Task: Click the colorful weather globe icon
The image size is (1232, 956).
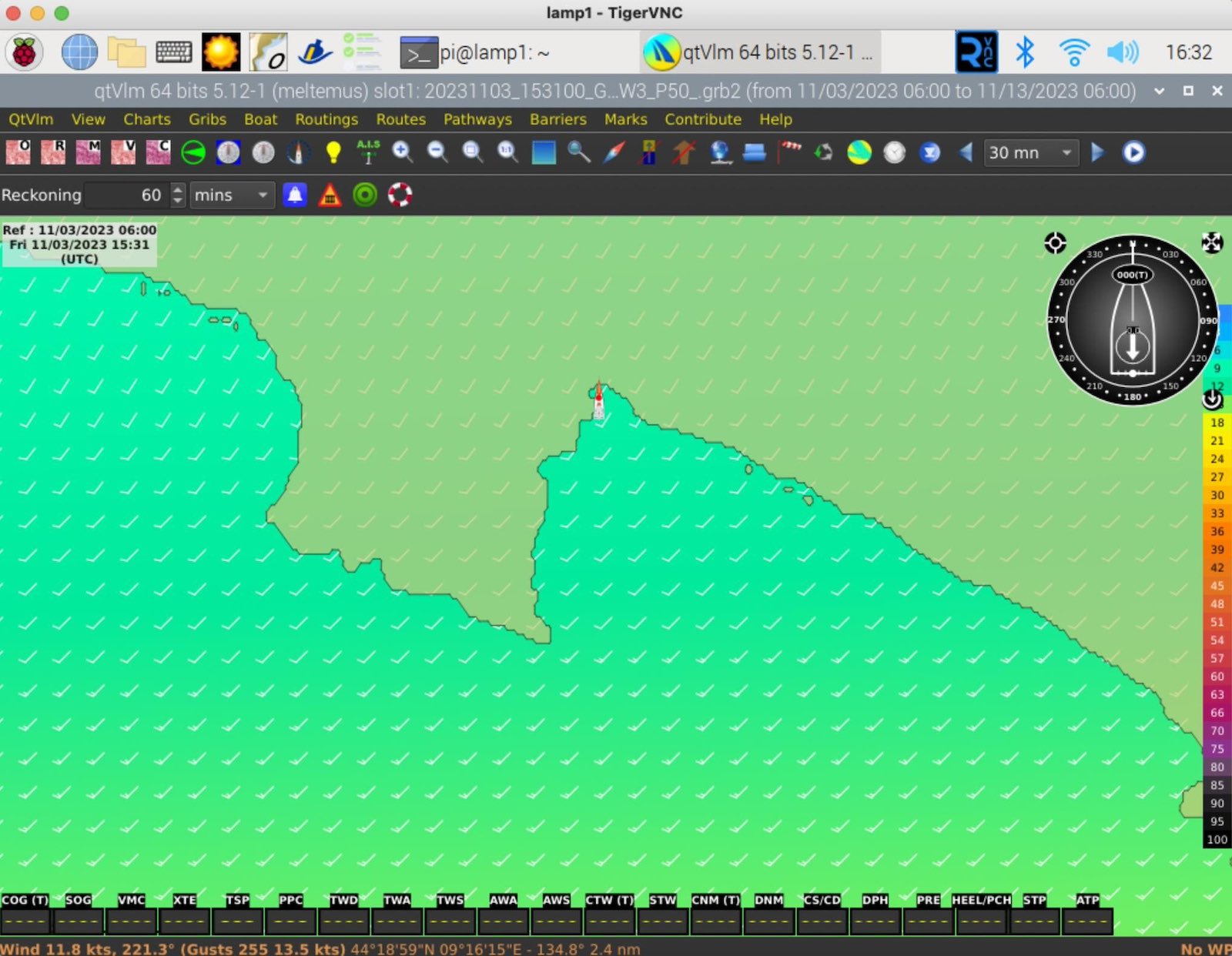Action: click(x=859, y=152)
